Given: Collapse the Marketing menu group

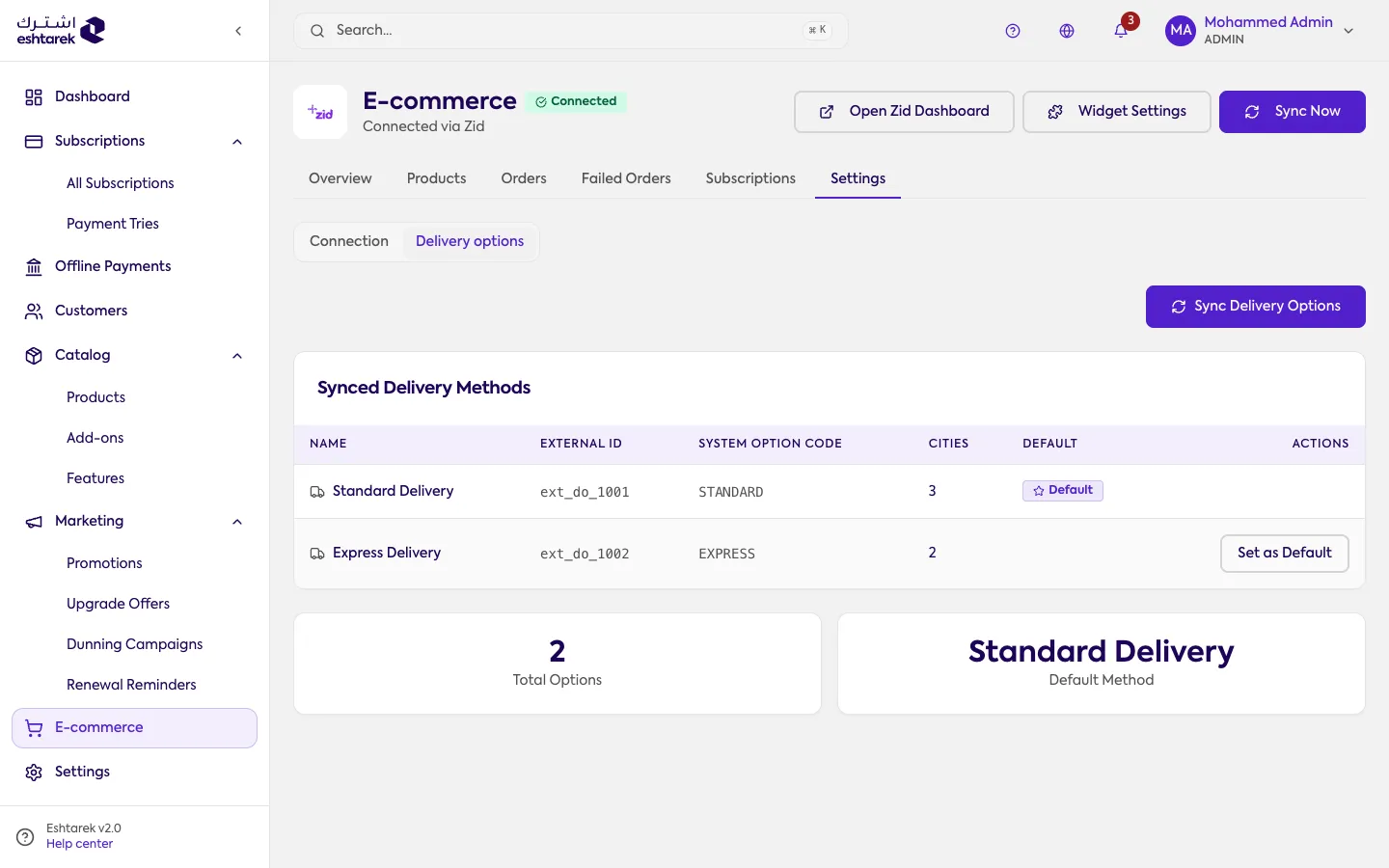Looking at the screenshot, I should coord(237,522).
